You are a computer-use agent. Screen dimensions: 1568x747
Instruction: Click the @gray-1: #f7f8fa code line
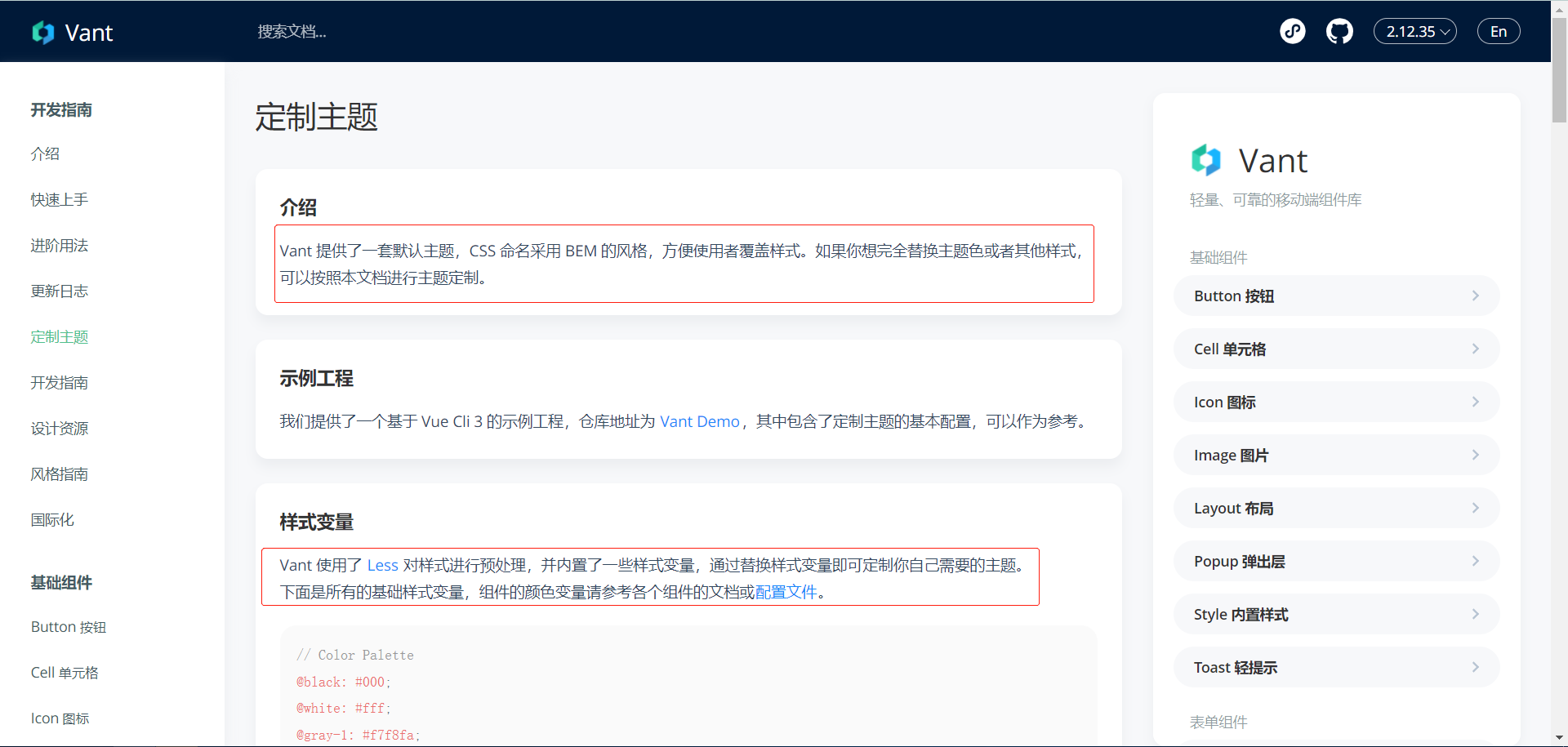359,735
